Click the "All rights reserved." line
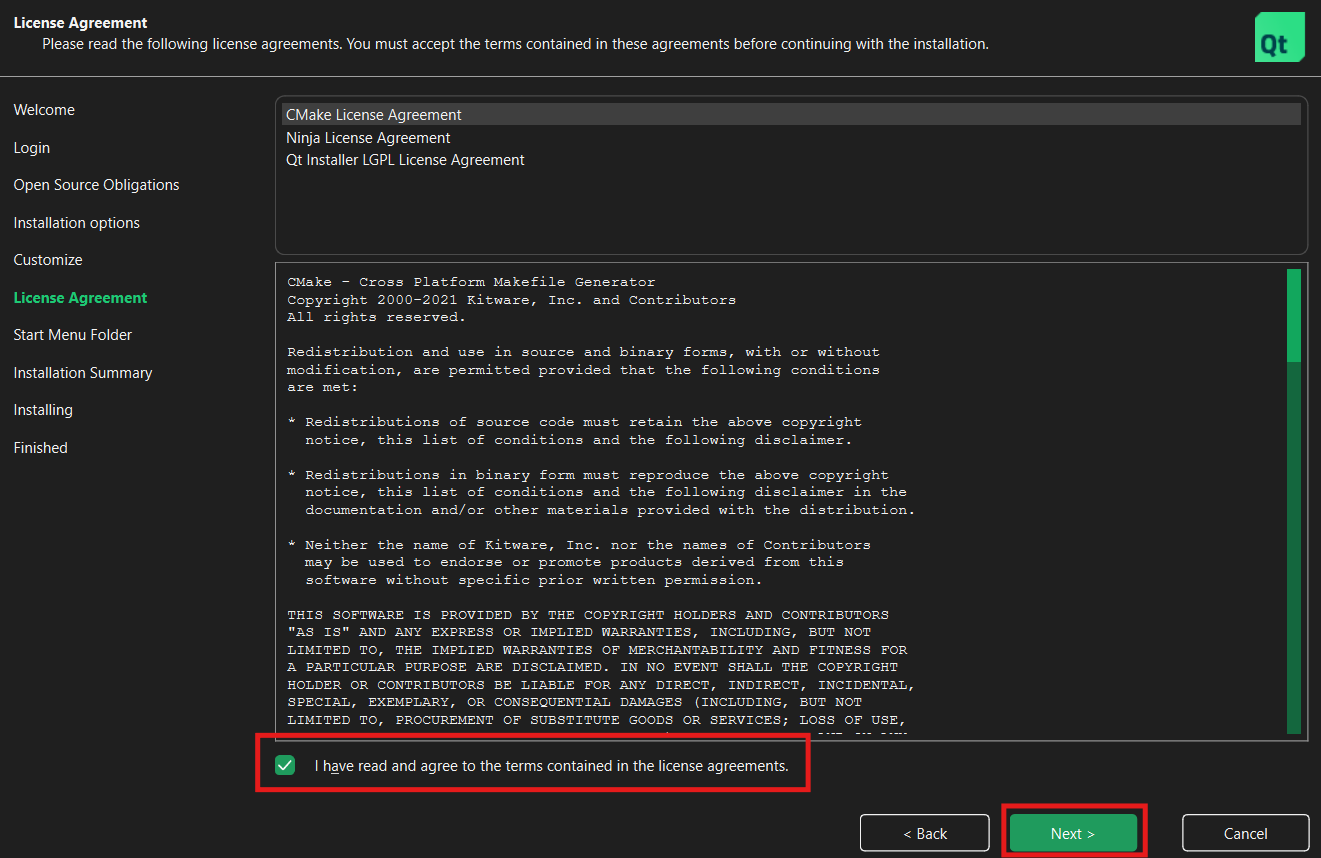1321x858 pixels. pos(376,317)
